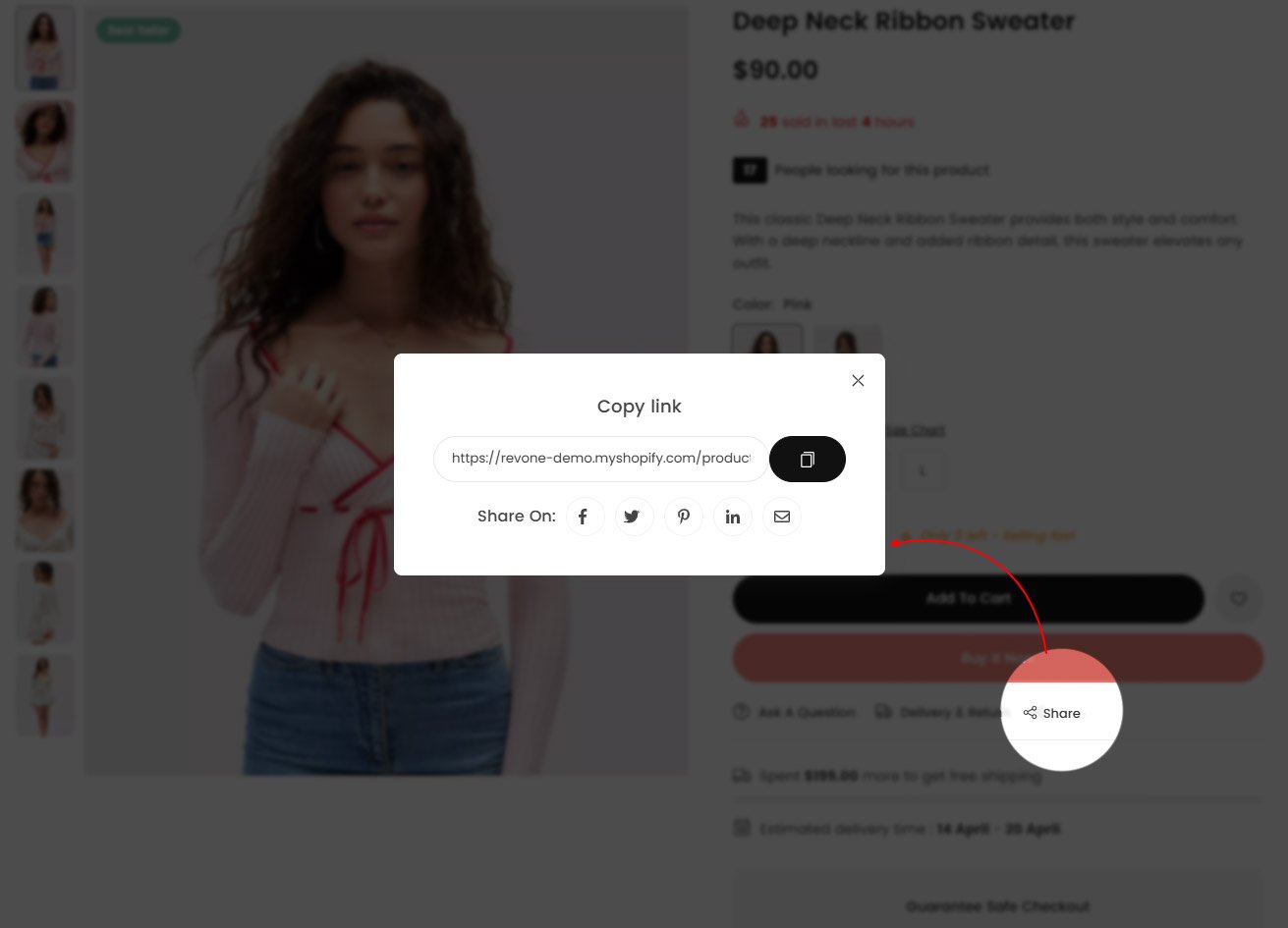
Task: Select the product URL input field
Action: pyautogui.click(x=600, y=459)
